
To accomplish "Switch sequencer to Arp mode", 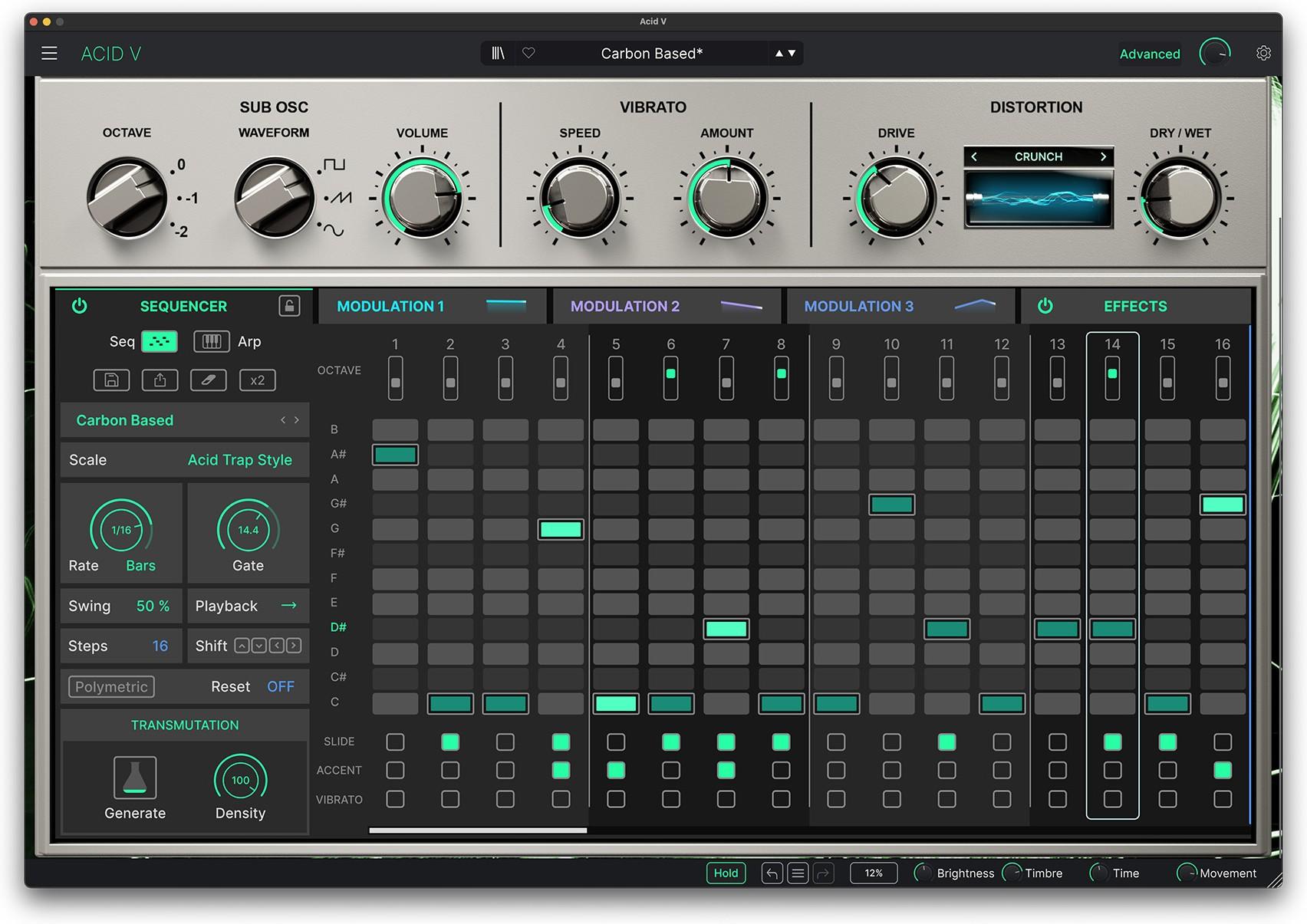I will (x=212, y=341).
